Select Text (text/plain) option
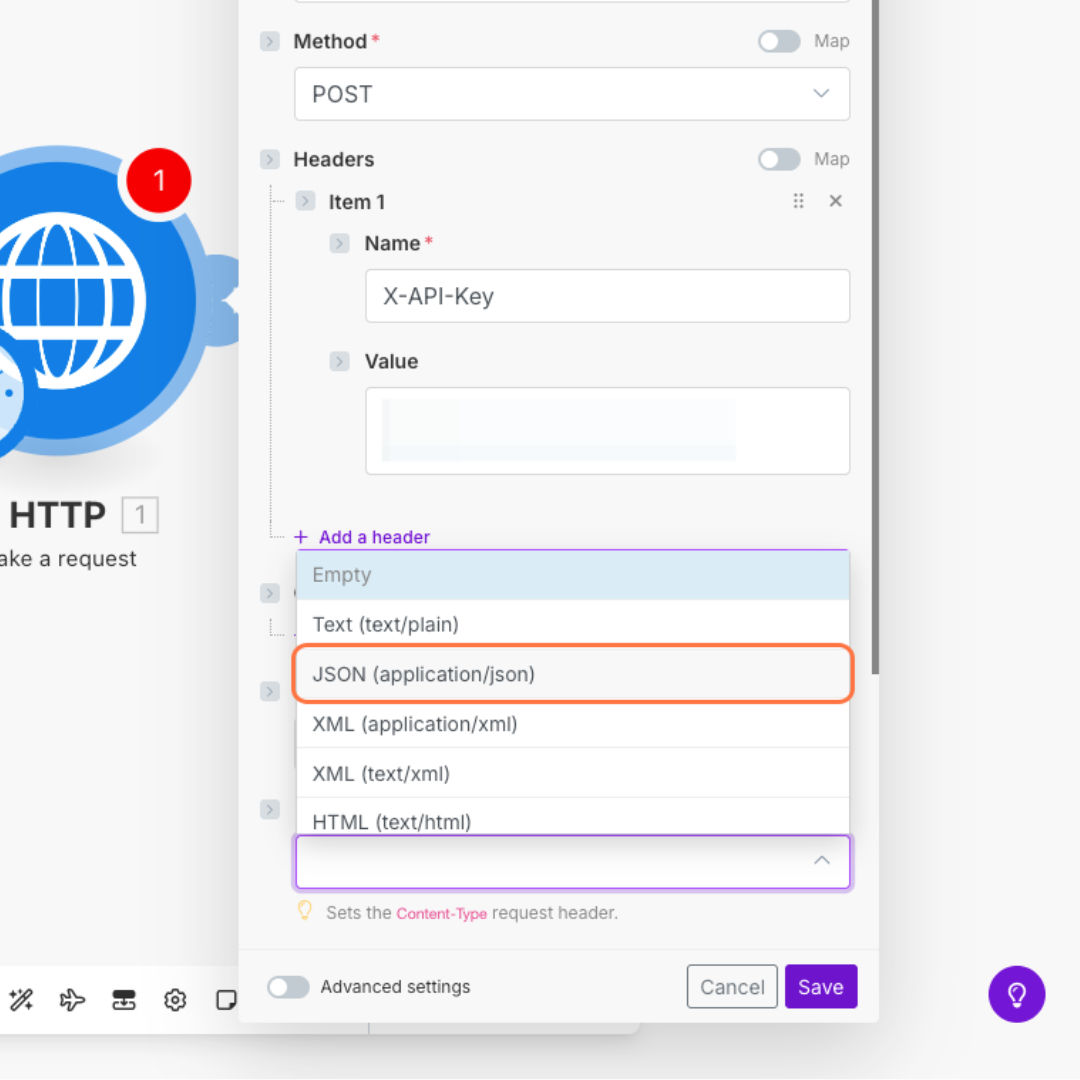 coord(572,625)
